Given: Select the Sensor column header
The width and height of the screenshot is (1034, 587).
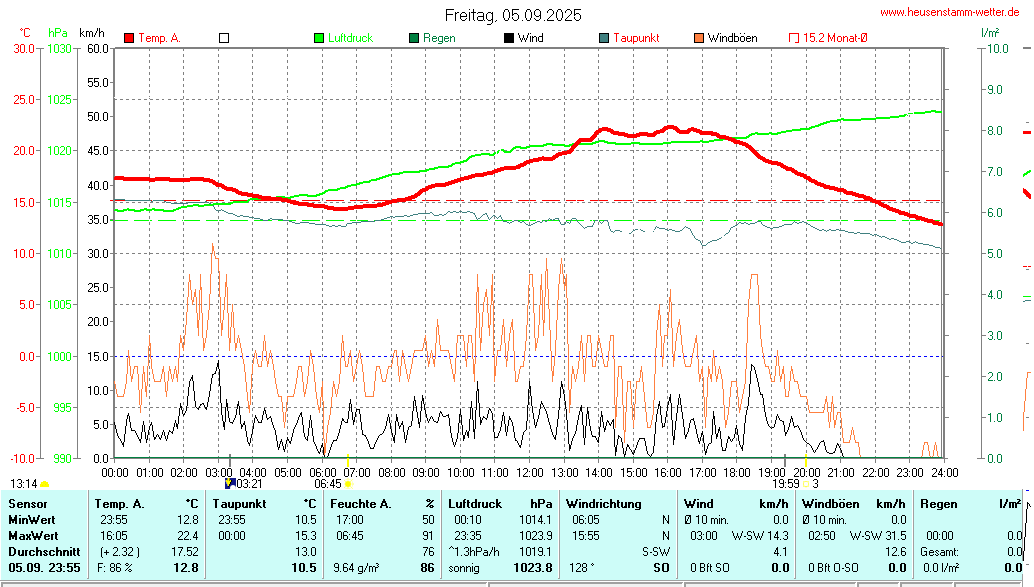Looking at the screenshot, I should click(28, 504).
